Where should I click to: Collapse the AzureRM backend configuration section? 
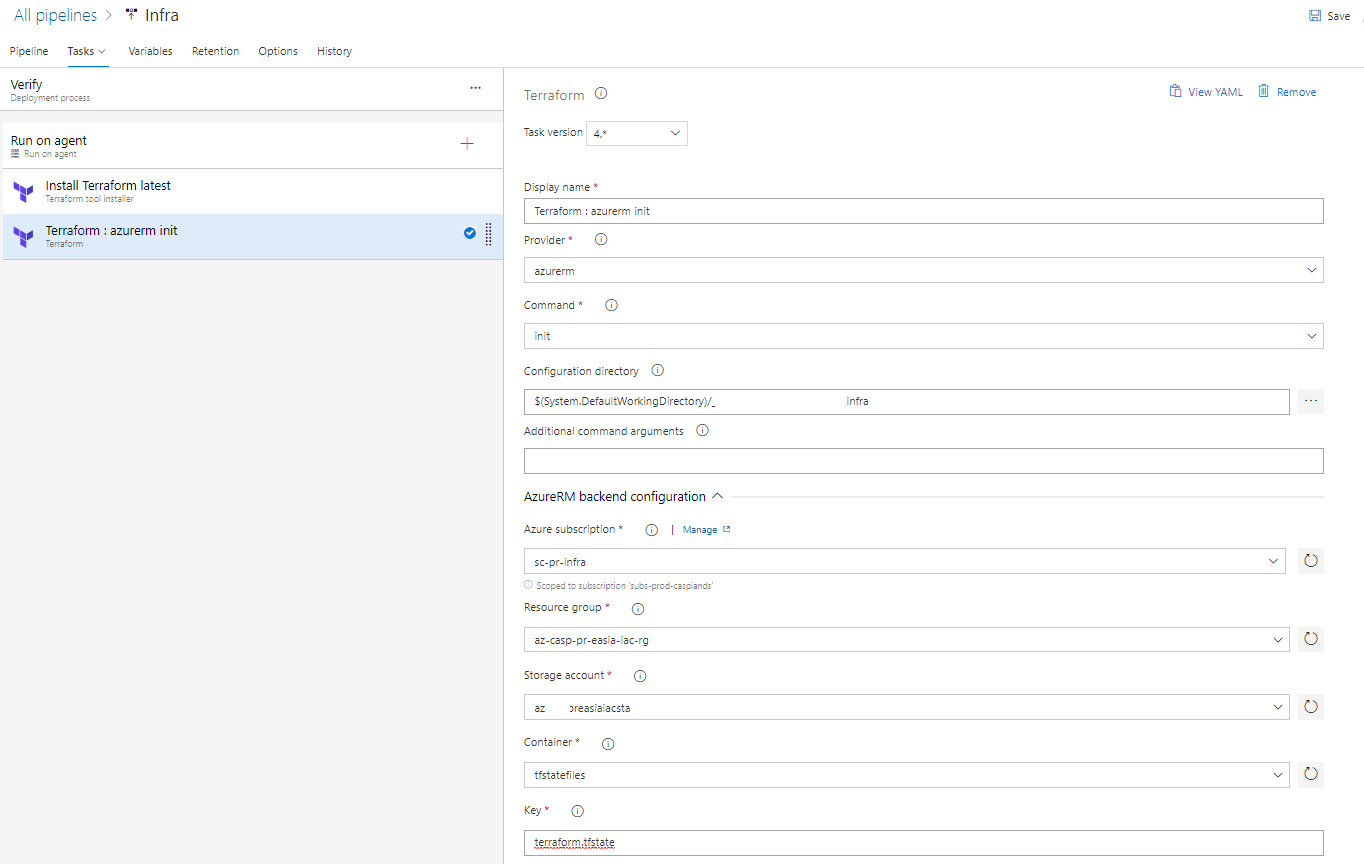(717, 496)
